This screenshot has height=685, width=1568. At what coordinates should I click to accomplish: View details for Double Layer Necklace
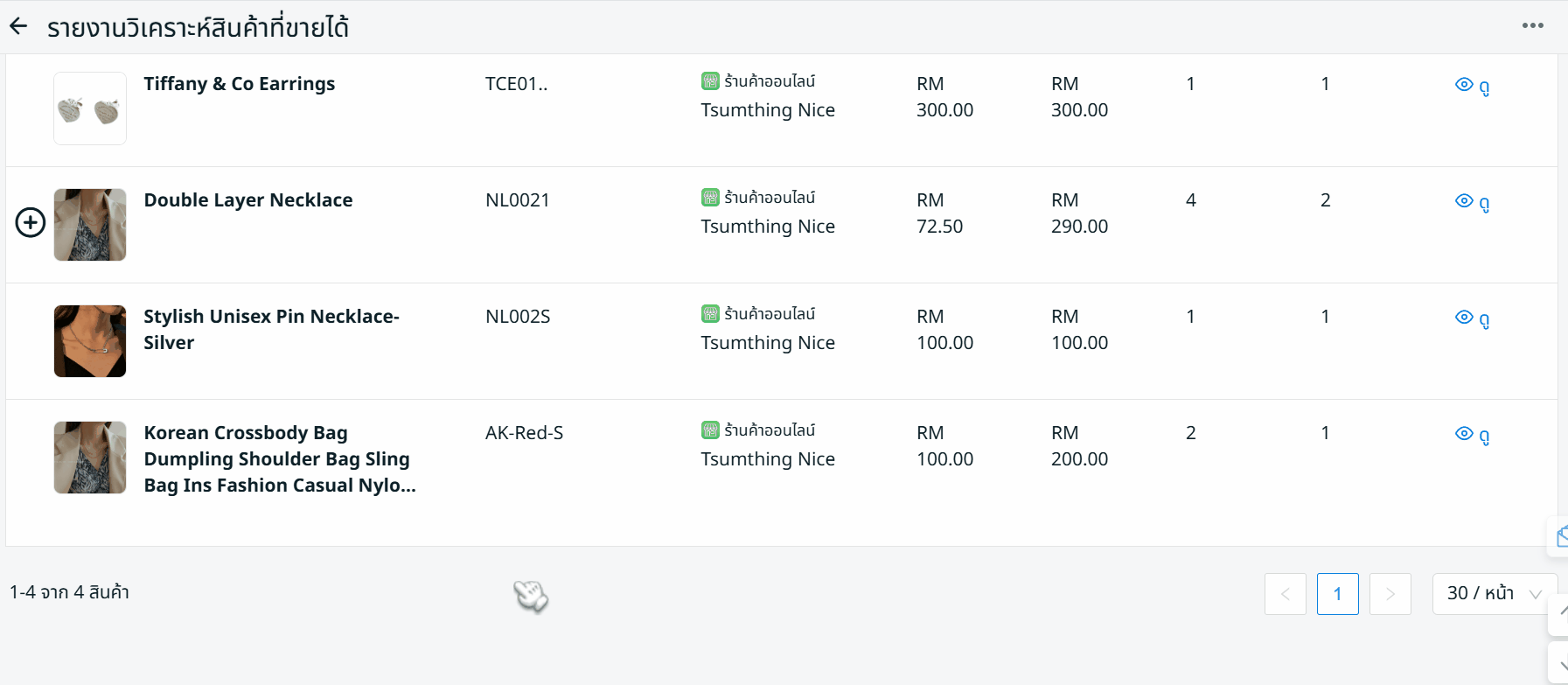click(x=1472, y=201)
